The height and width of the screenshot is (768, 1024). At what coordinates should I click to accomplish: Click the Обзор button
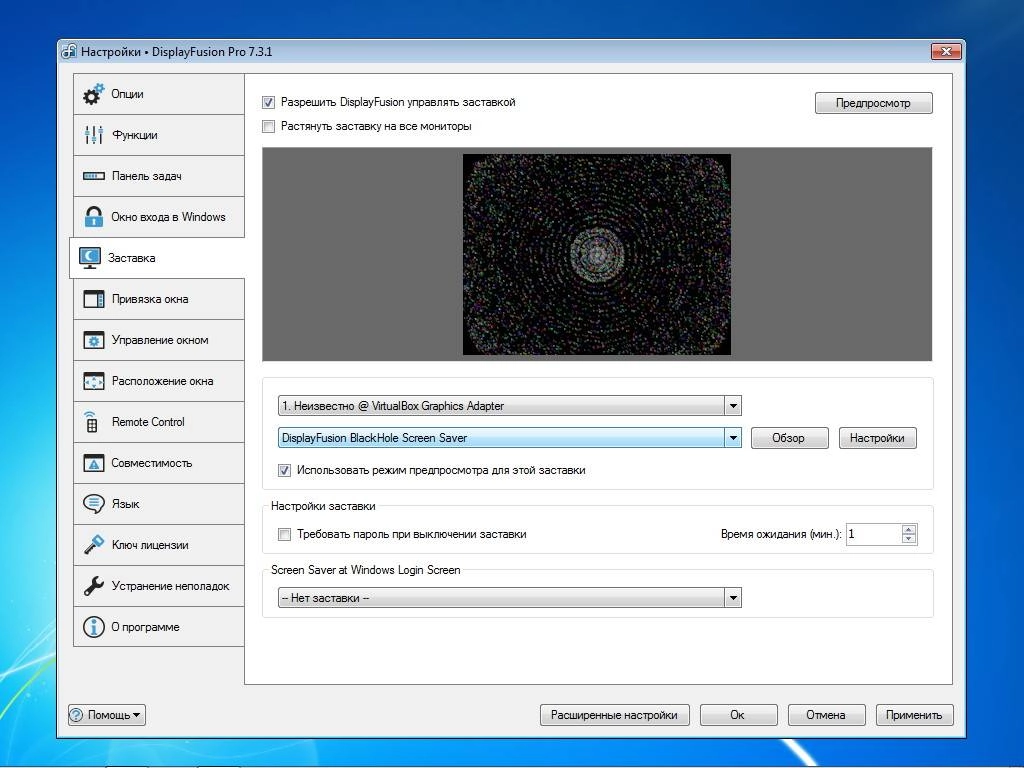pyautogui.click(x=789, y=438)
